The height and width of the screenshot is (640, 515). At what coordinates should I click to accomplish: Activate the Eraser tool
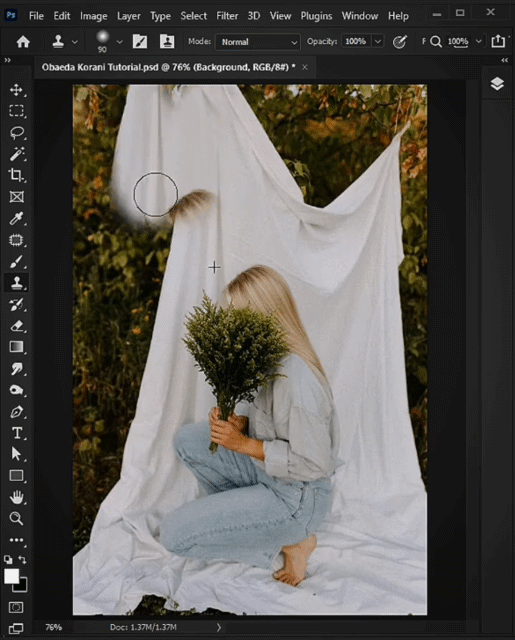[16, 326]
